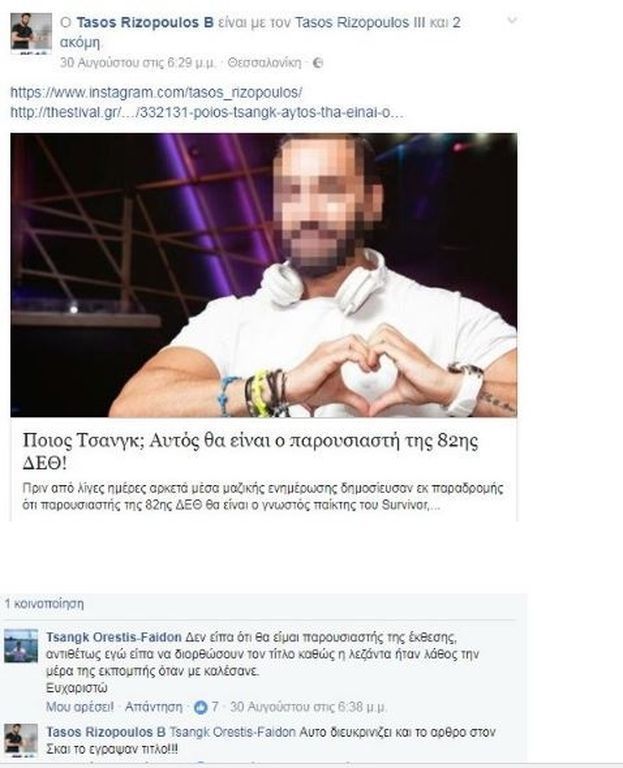Click the article headline 'Ποιος Τσανγκ;'
Image resolution: width=623 pixels, height=768 pixels.
click(x=251, y=451)
